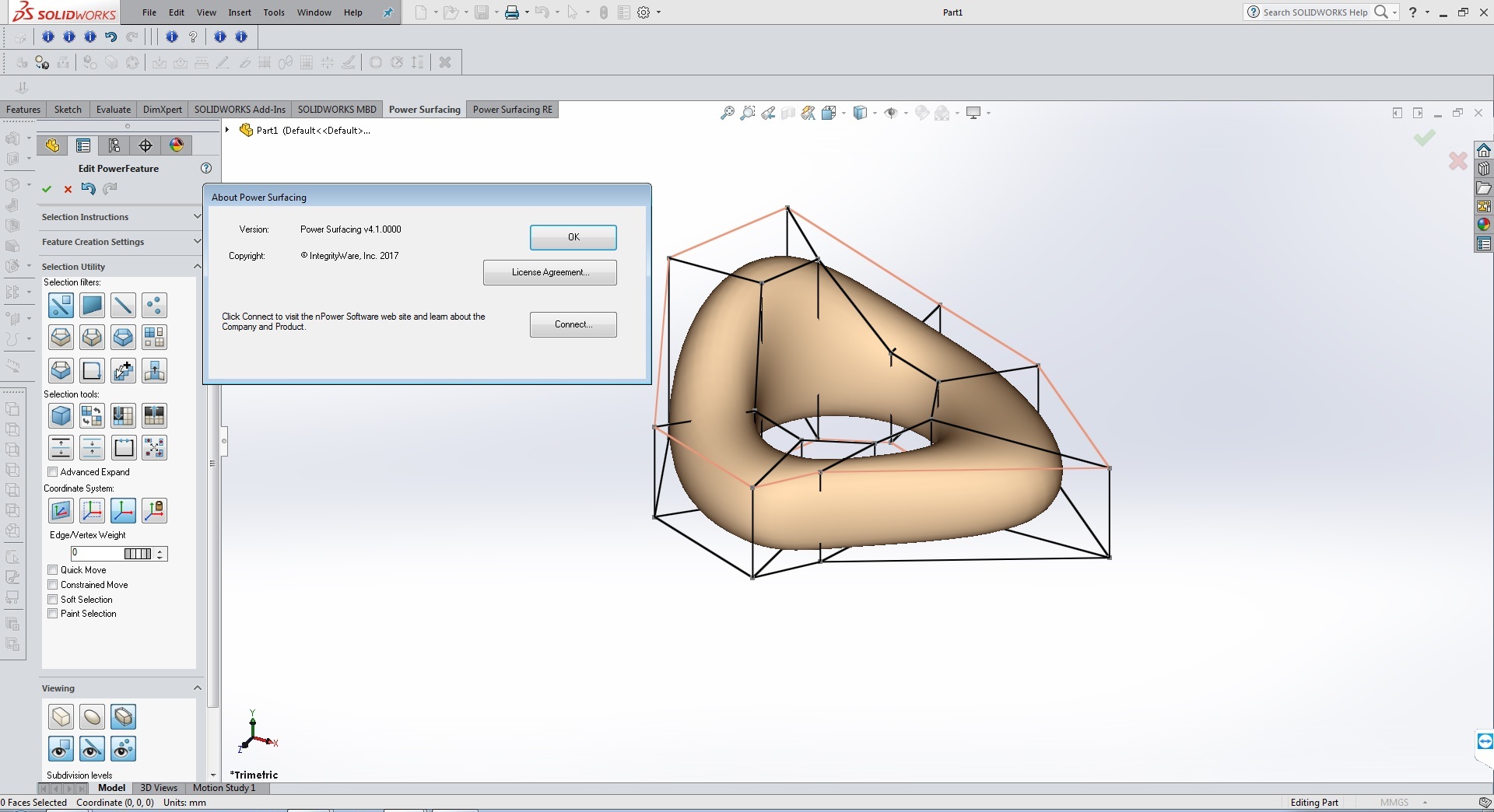Select the vertex selection filter icon
The width and height of the screenshot is (1494, 812).
(154, 306)
